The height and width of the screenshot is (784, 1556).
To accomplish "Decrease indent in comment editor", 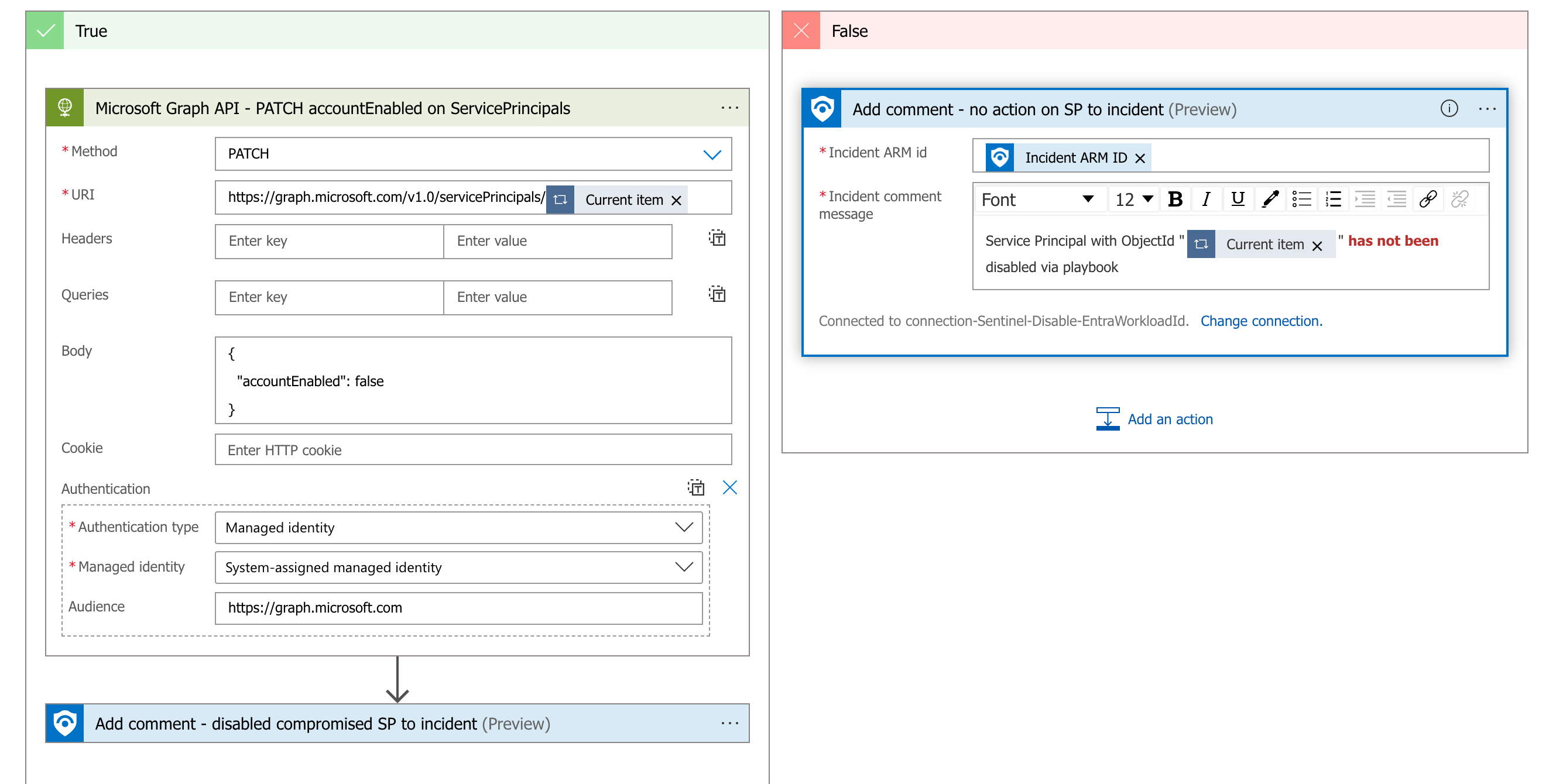I will point(1396,199).
